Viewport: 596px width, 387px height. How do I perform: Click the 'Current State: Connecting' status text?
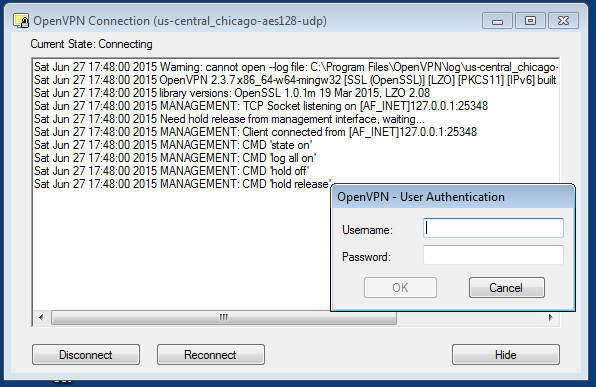pos(91,44)
